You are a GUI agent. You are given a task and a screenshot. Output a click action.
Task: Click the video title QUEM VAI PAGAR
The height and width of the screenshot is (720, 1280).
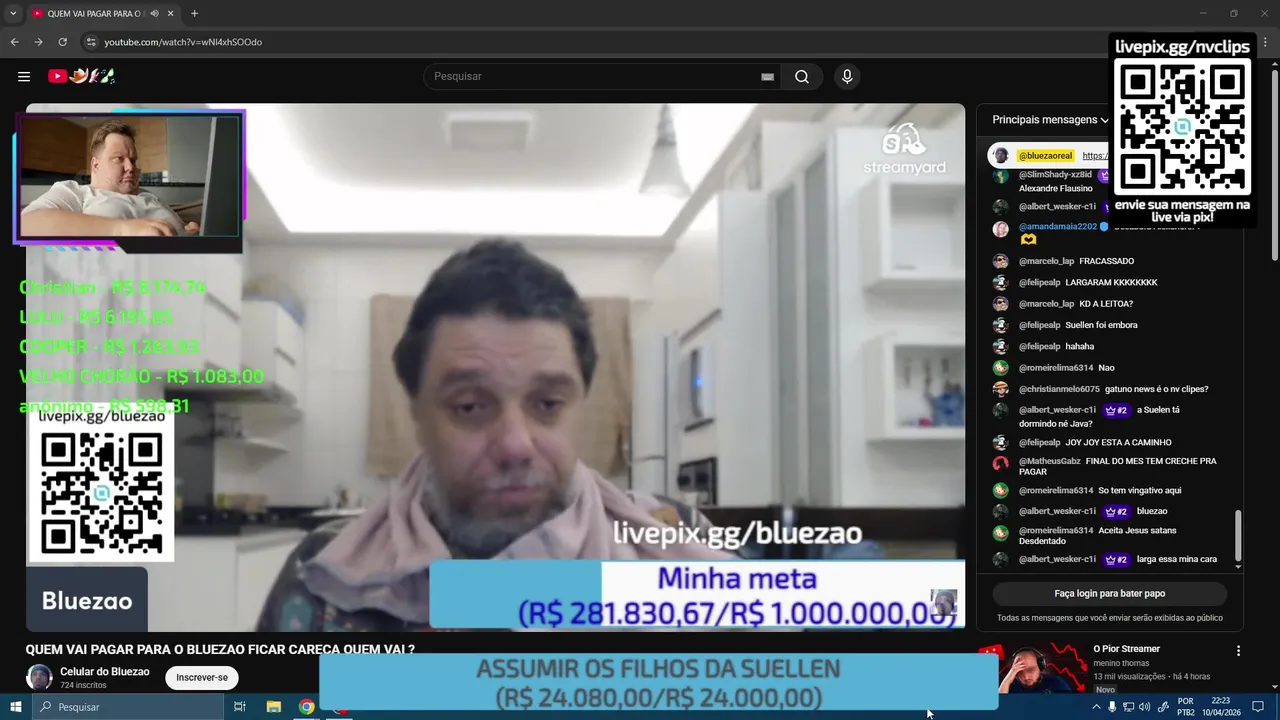(x=220, y=649)
